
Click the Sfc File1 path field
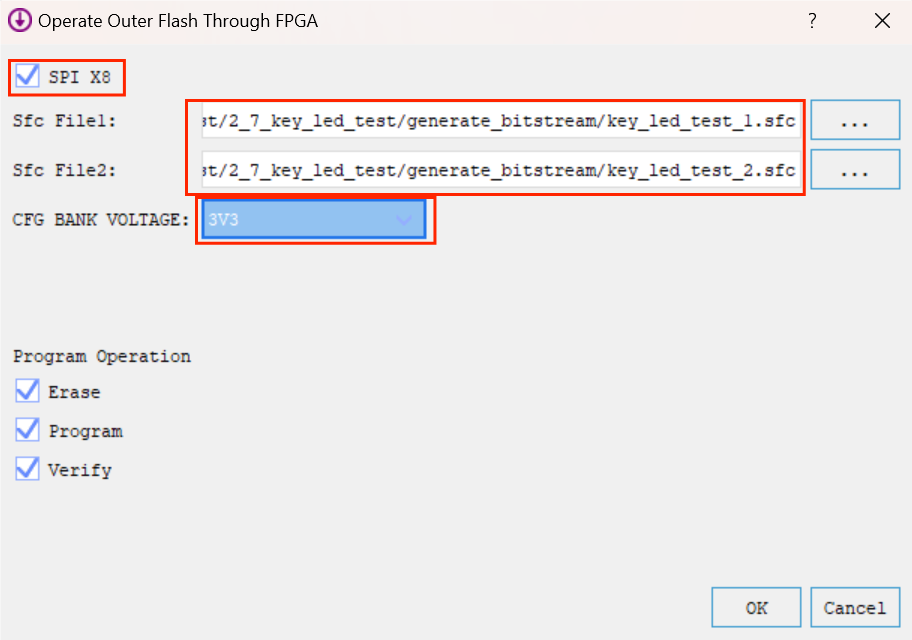coord(500,121)
